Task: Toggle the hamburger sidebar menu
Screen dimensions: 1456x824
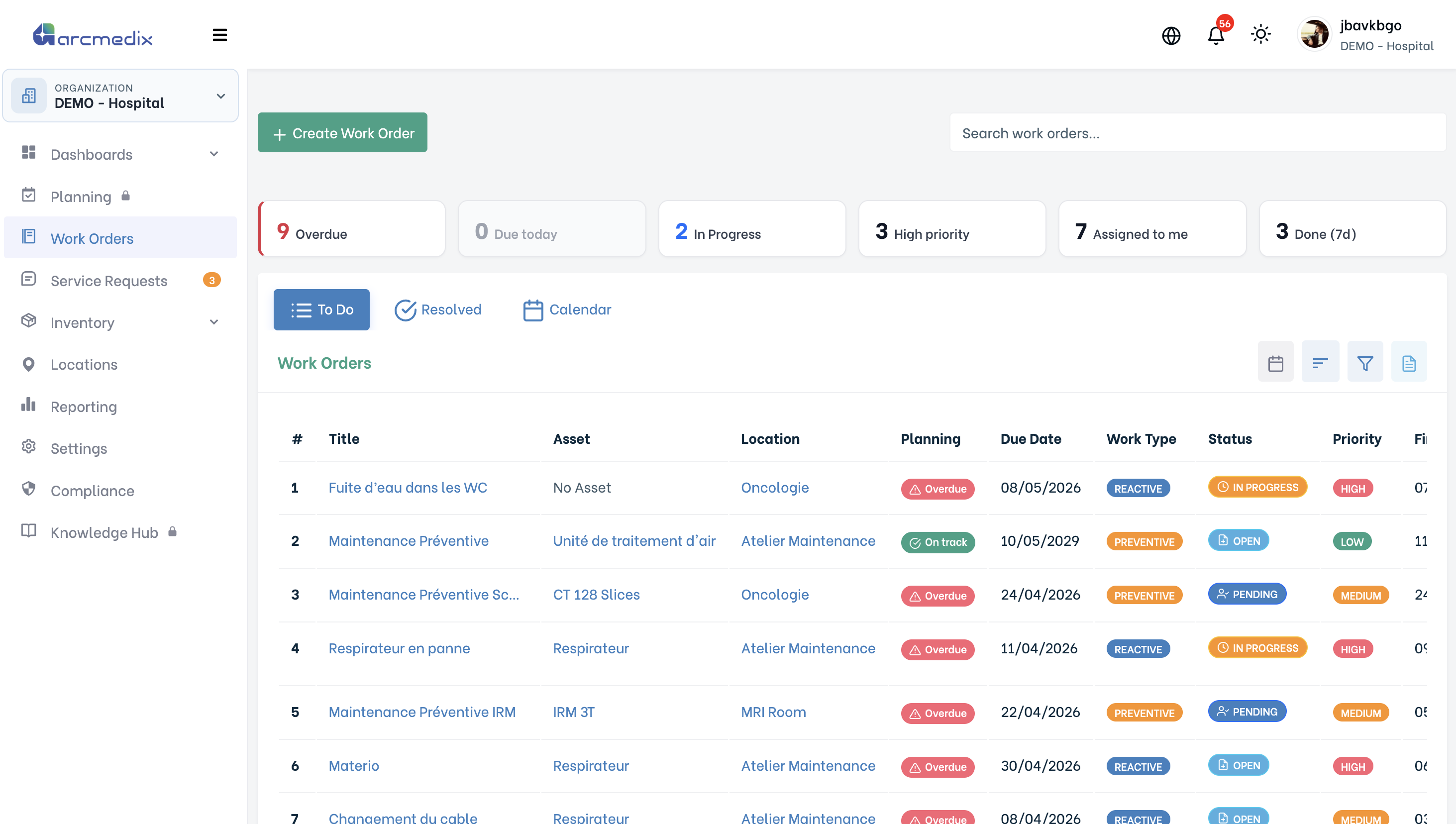Action: 219,35
